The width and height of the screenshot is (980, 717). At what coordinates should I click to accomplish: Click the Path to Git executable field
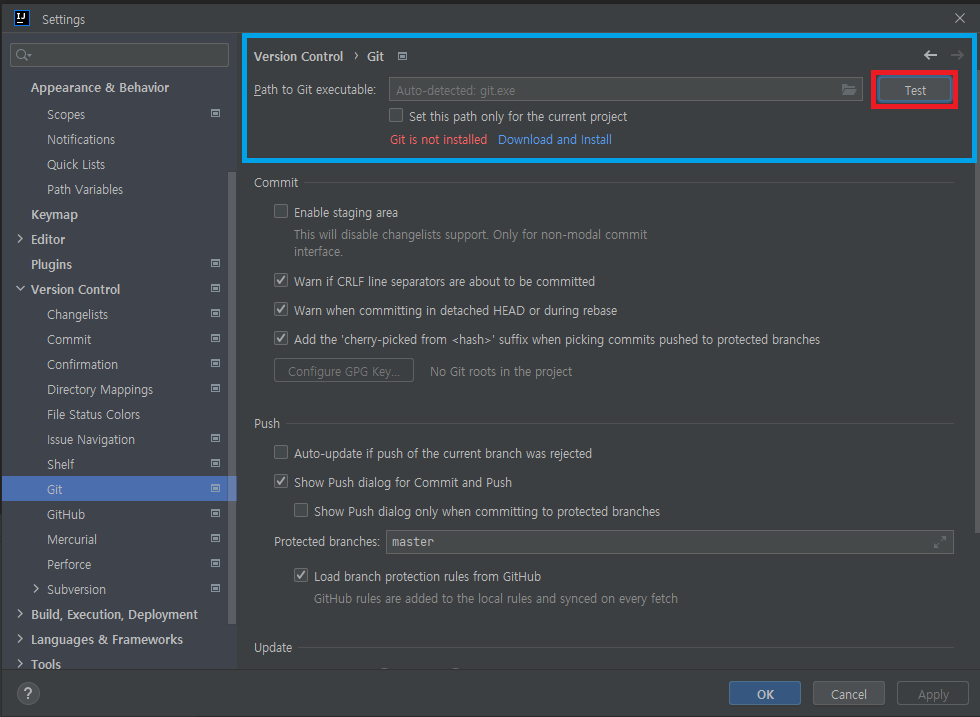point(626,89)
